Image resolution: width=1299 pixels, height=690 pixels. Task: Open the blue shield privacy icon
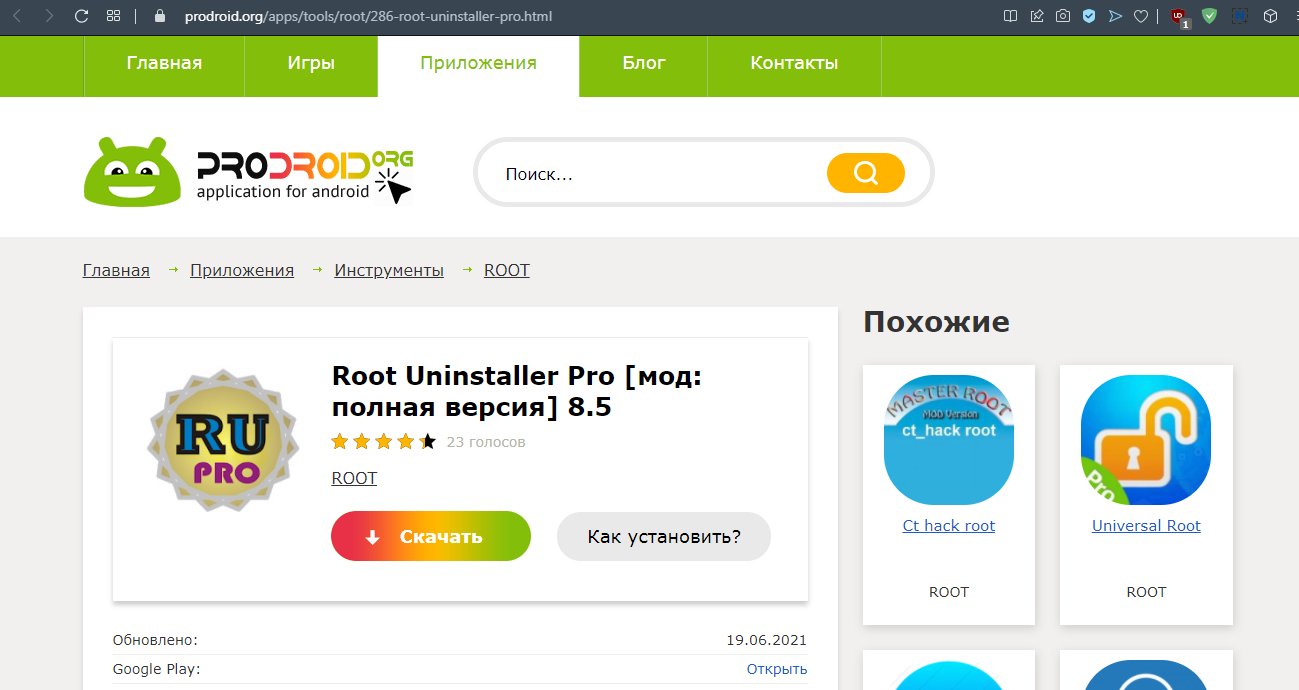(1089, 16)
